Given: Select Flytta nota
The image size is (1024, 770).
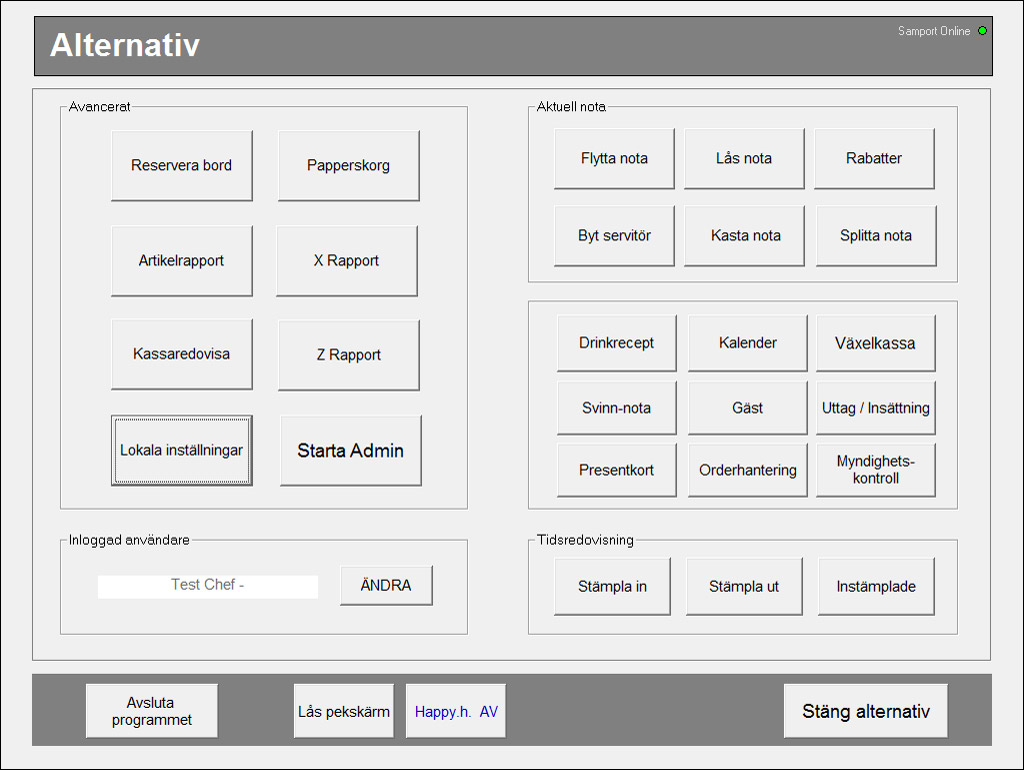Looking at the screenshot, I should [614, 158].
